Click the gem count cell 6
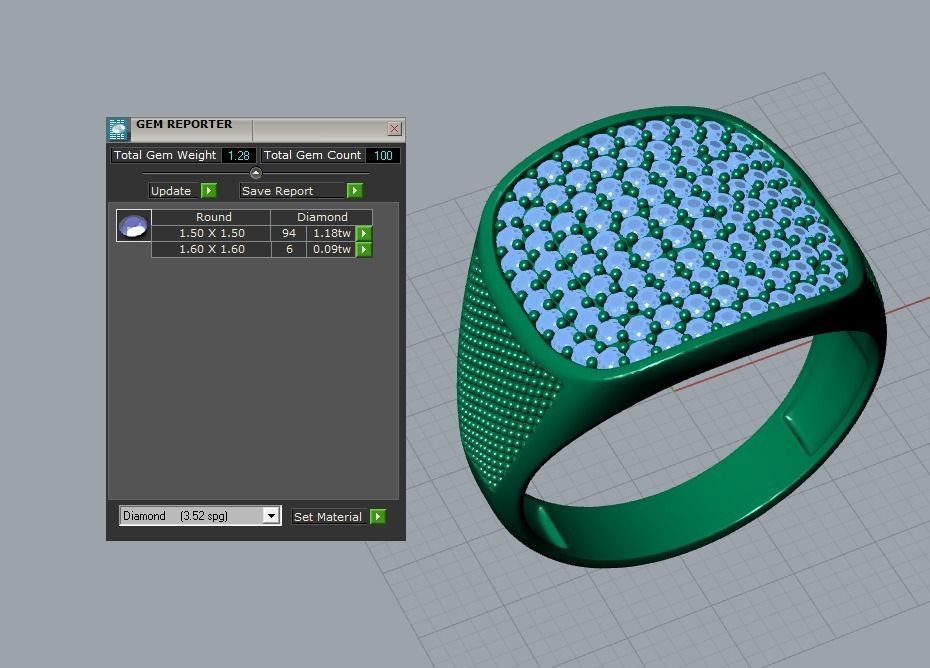Viewport: 930px width, 668px height. pos(289,249)
